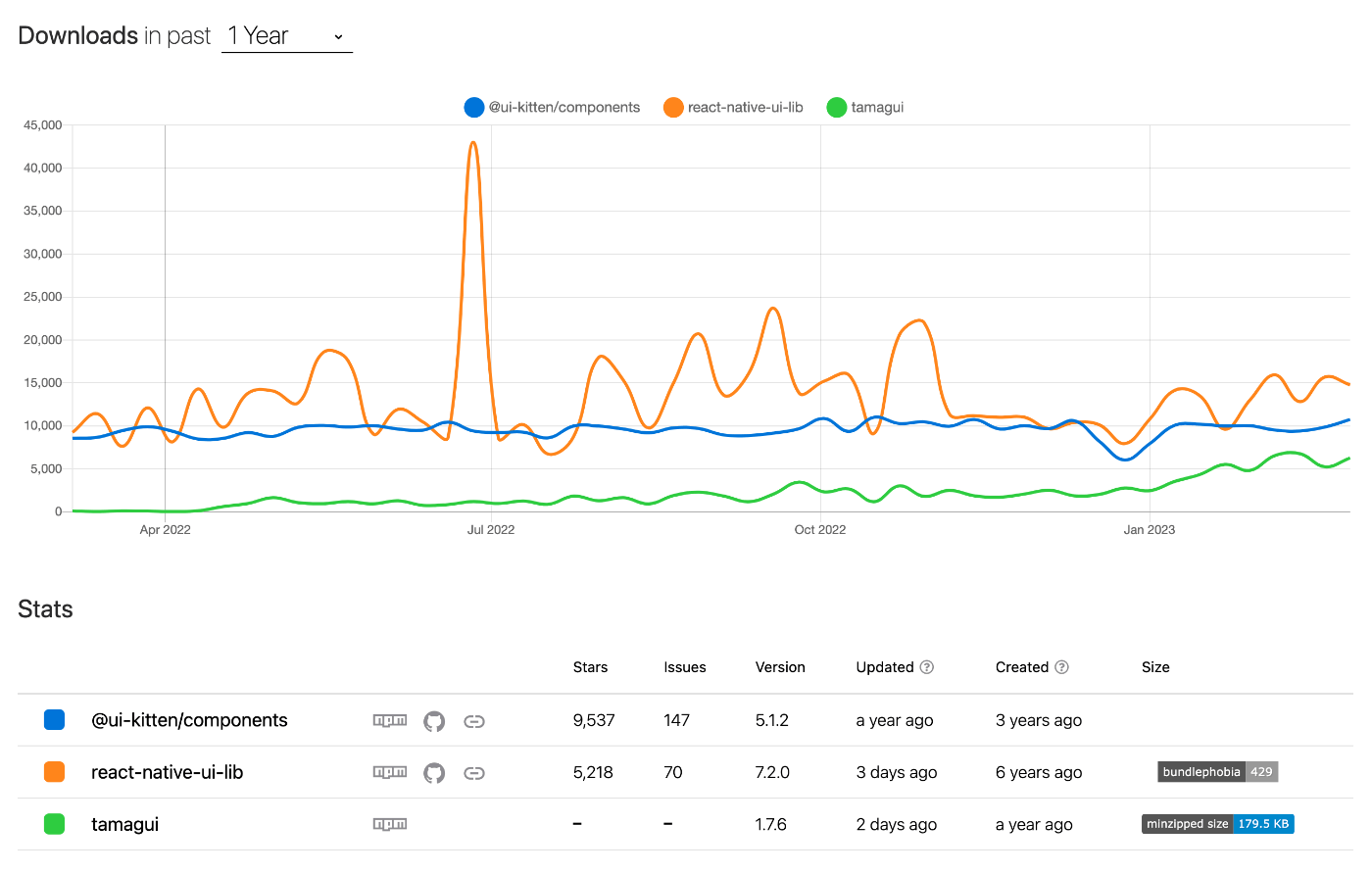
Task: Click the Size column header
Action: (x=1155, y=667)
